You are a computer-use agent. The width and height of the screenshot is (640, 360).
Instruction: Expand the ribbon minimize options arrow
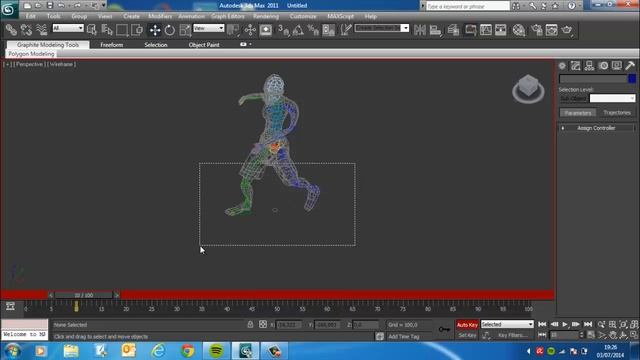(250, 44)
